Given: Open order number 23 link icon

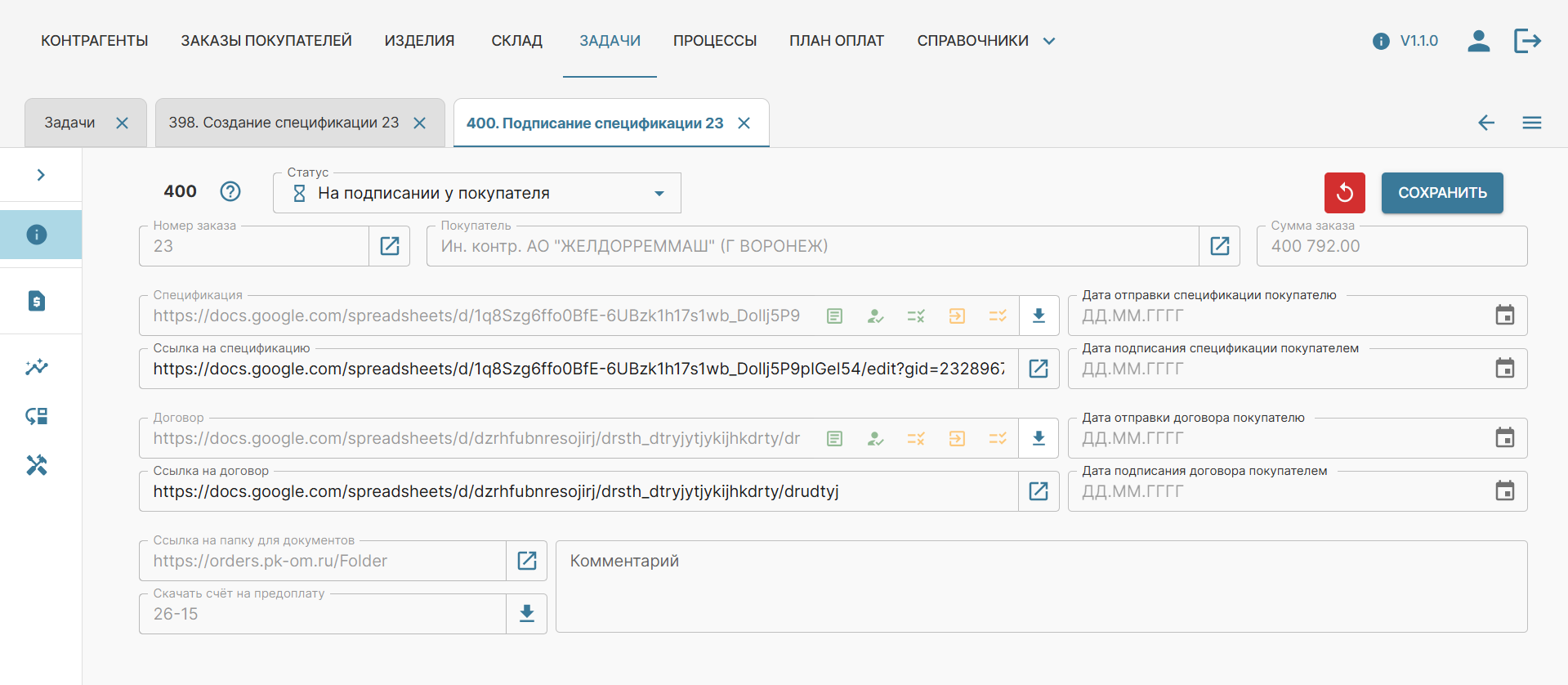Looking at the screenshot, I should click(x=390, y=246).
